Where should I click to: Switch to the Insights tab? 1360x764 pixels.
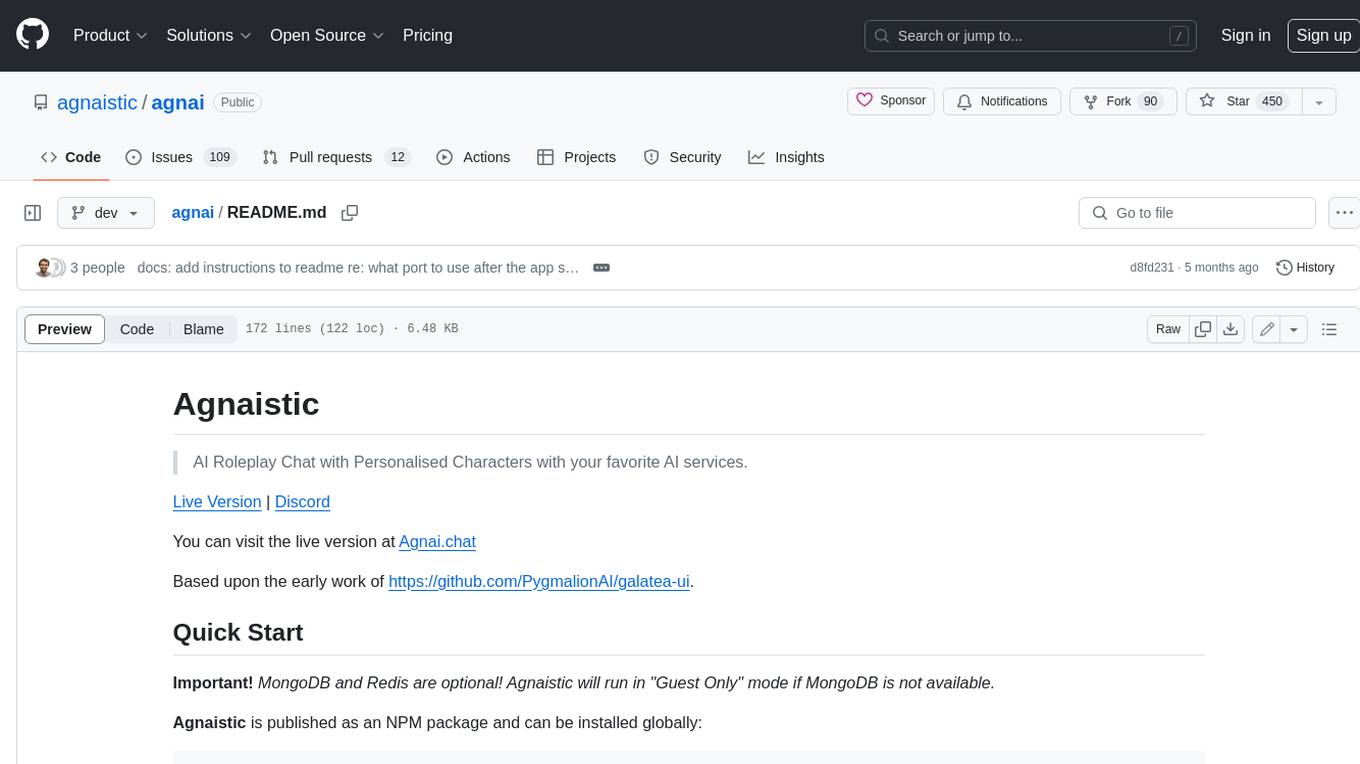786,157
